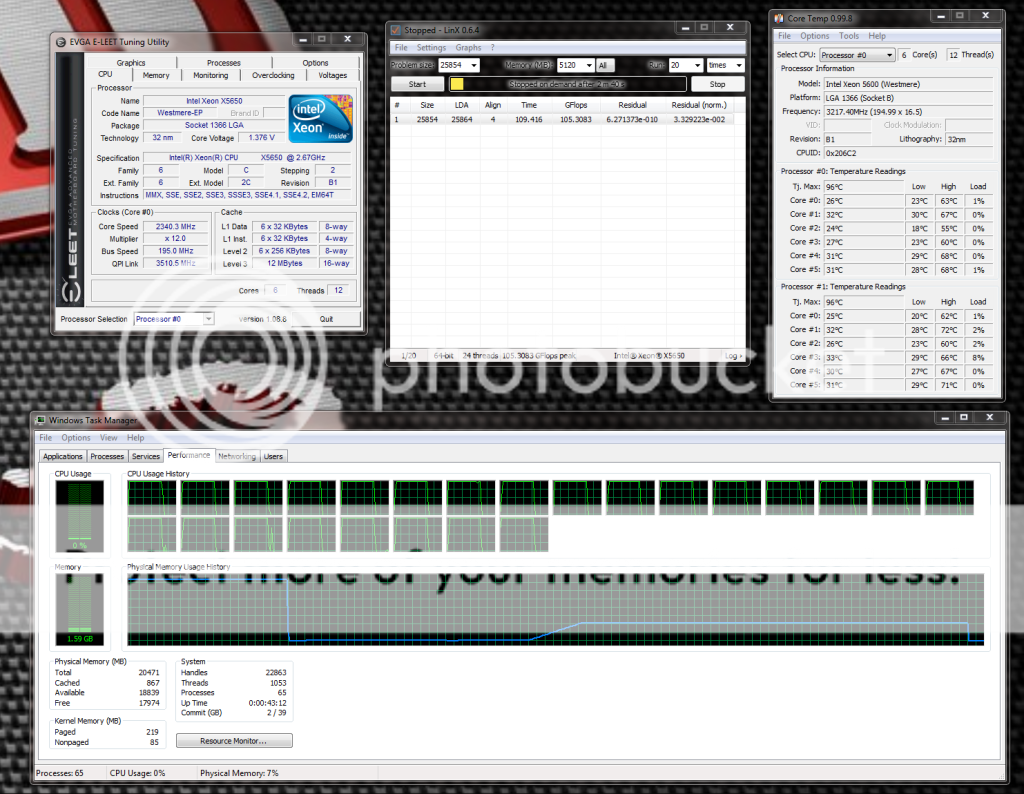This screenshot has width=1024, height=794.
Task: Click the LinX progress status bar
Action: pyautogui.click(x=567, y=84)
